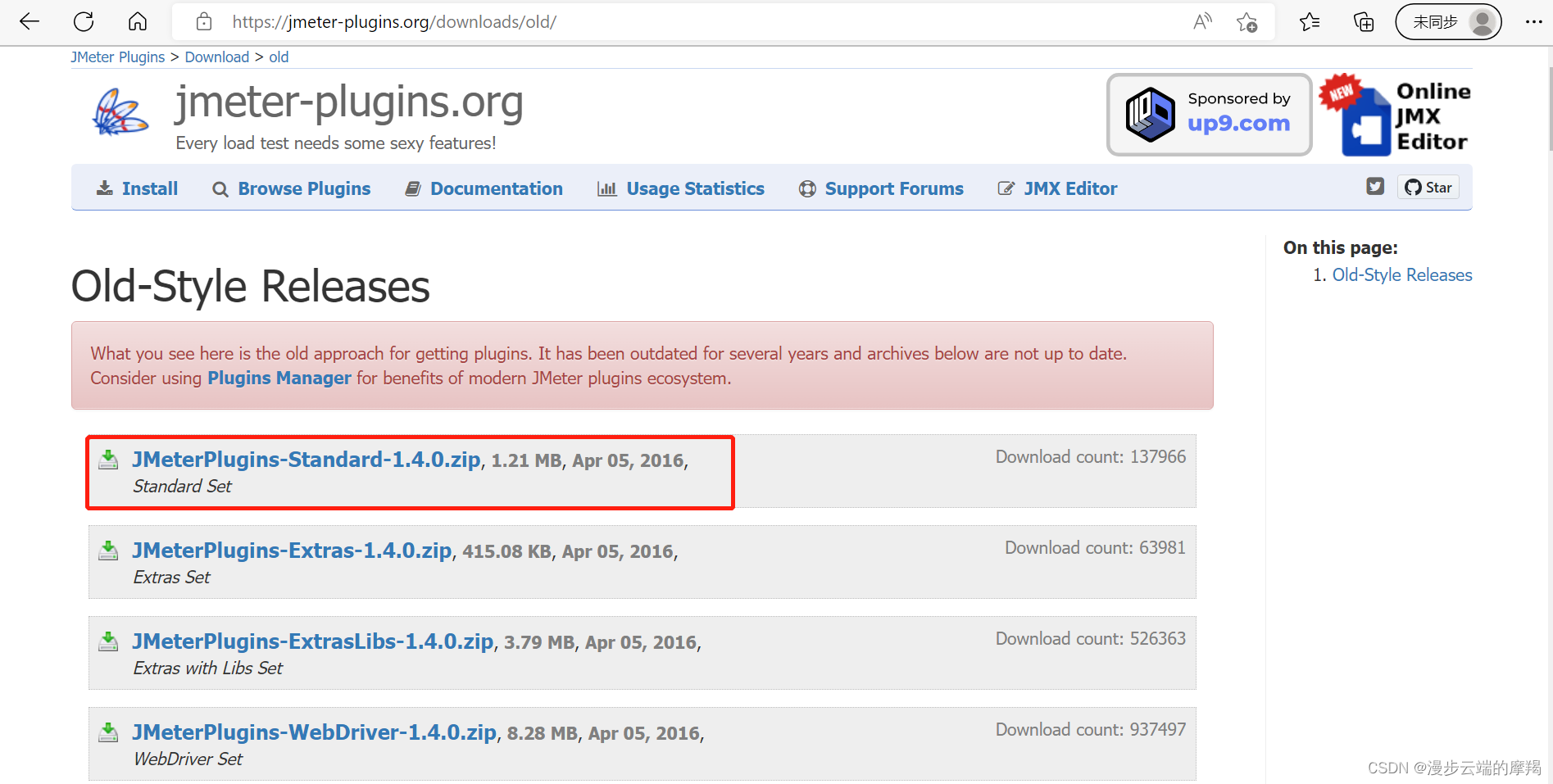This screenshot has width=1553, height=784.
Task: Open Usage Statistics menu item
Action: tap(680, 188)
